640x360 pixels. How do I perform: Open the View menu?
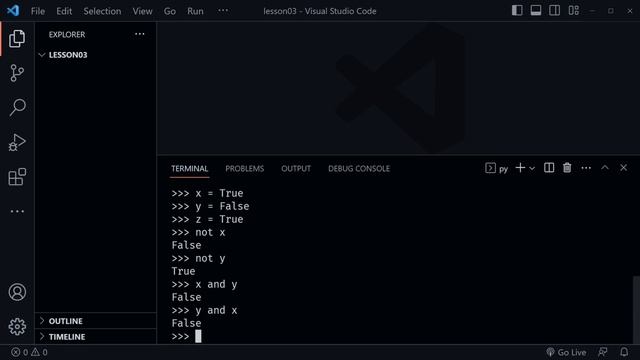[x=142, y=11]
